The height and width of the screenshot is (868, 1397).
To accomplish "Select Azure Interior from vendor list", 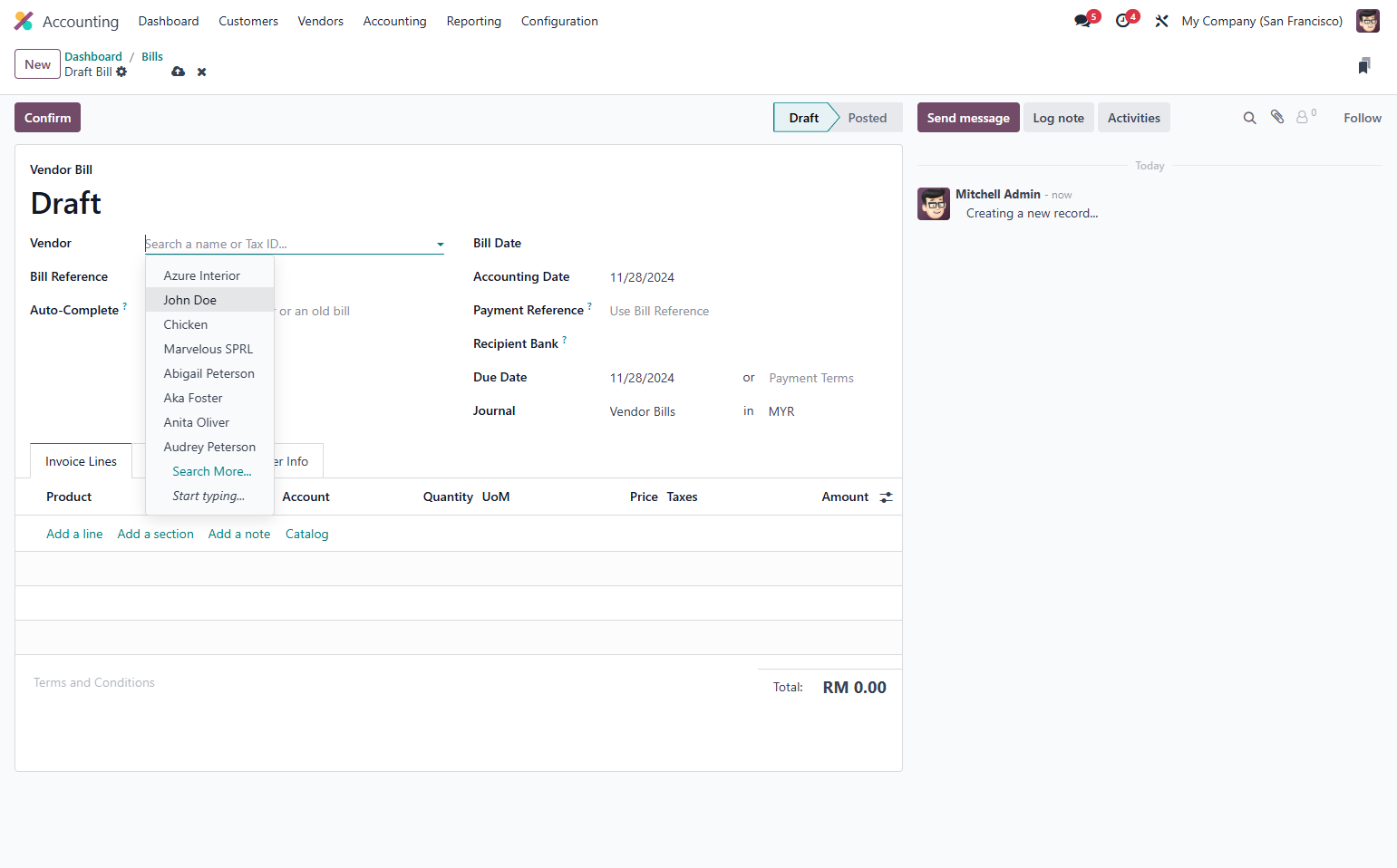I will (209, 275).
